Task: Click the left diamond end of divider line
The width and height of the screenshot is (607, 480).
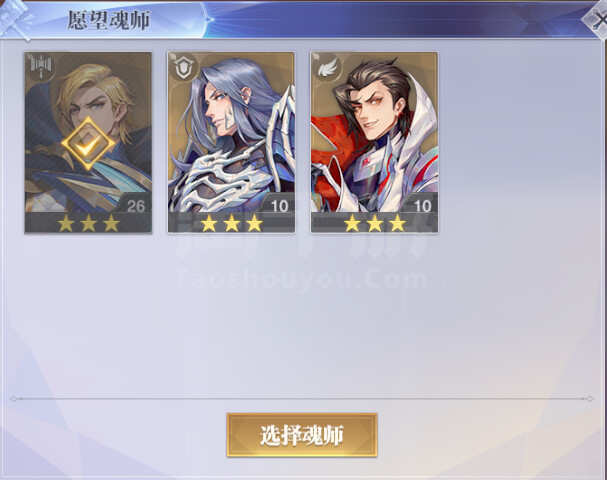Action: pyautogui.click(x=14, y=398)
